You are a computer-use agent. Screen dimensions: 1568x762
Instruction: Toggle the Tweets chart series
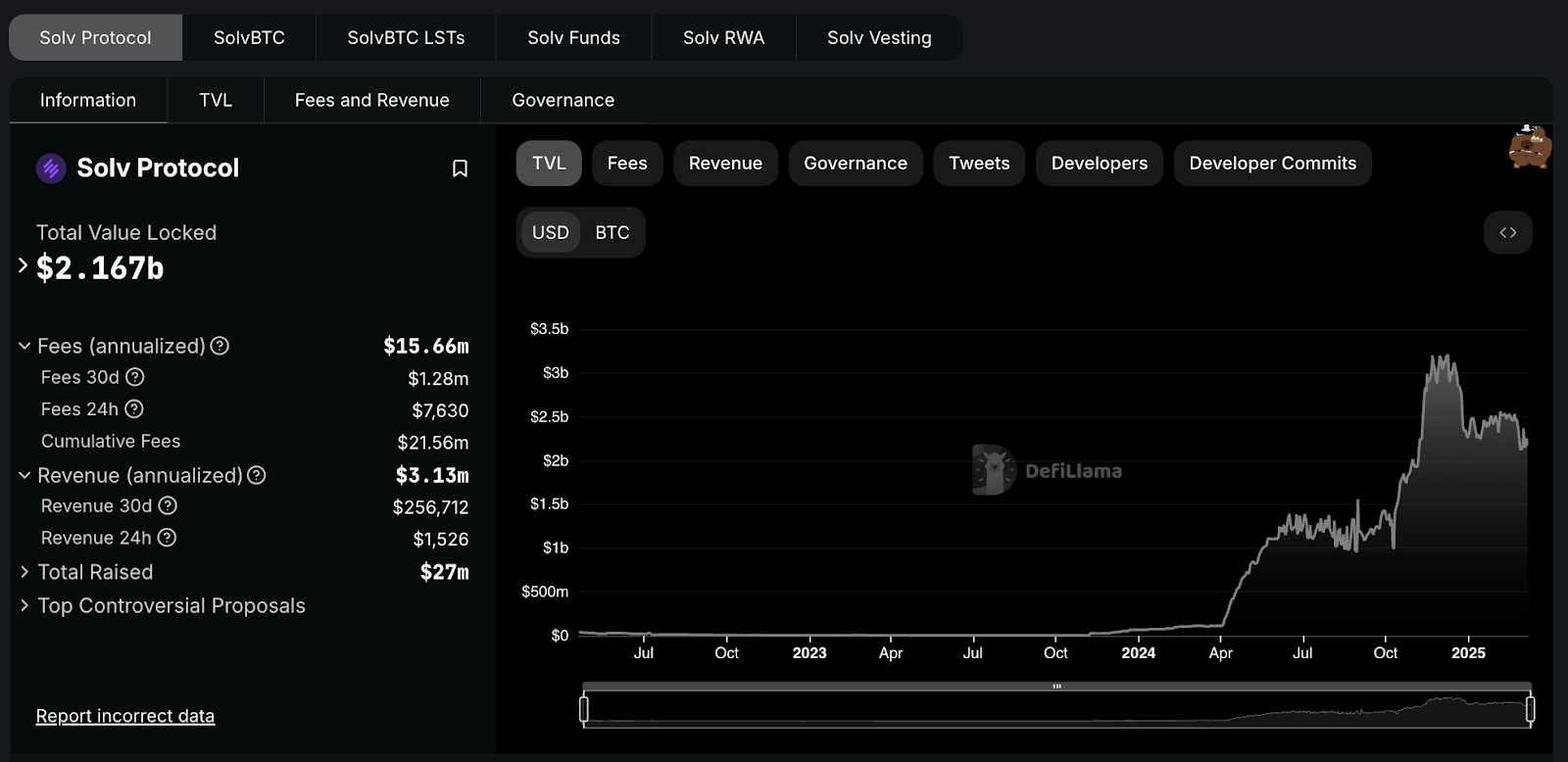click(x=979, y=164)
